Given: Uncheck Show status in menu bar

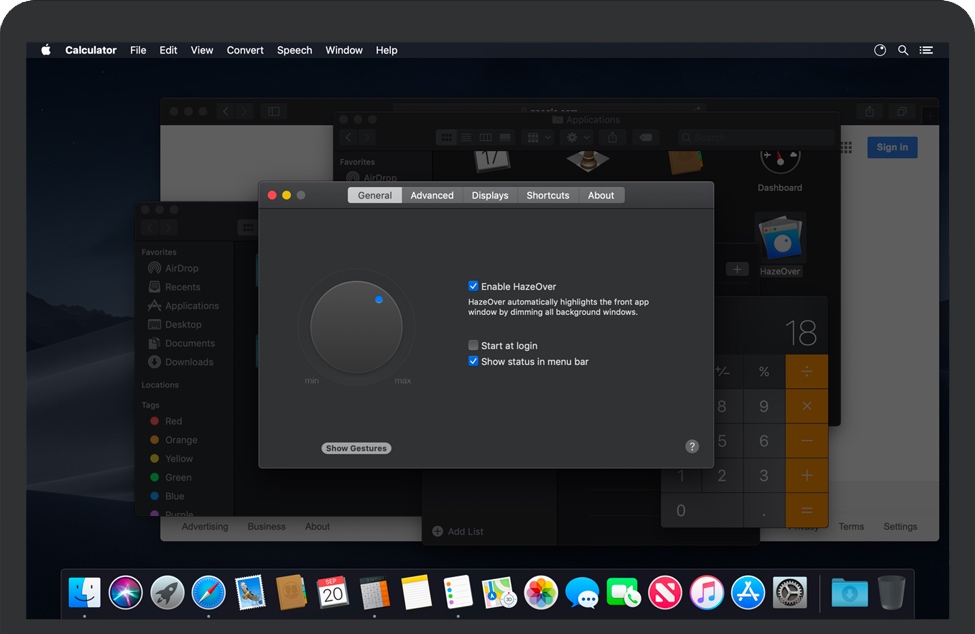Looking at the screenshot, I should pos(474,361).
